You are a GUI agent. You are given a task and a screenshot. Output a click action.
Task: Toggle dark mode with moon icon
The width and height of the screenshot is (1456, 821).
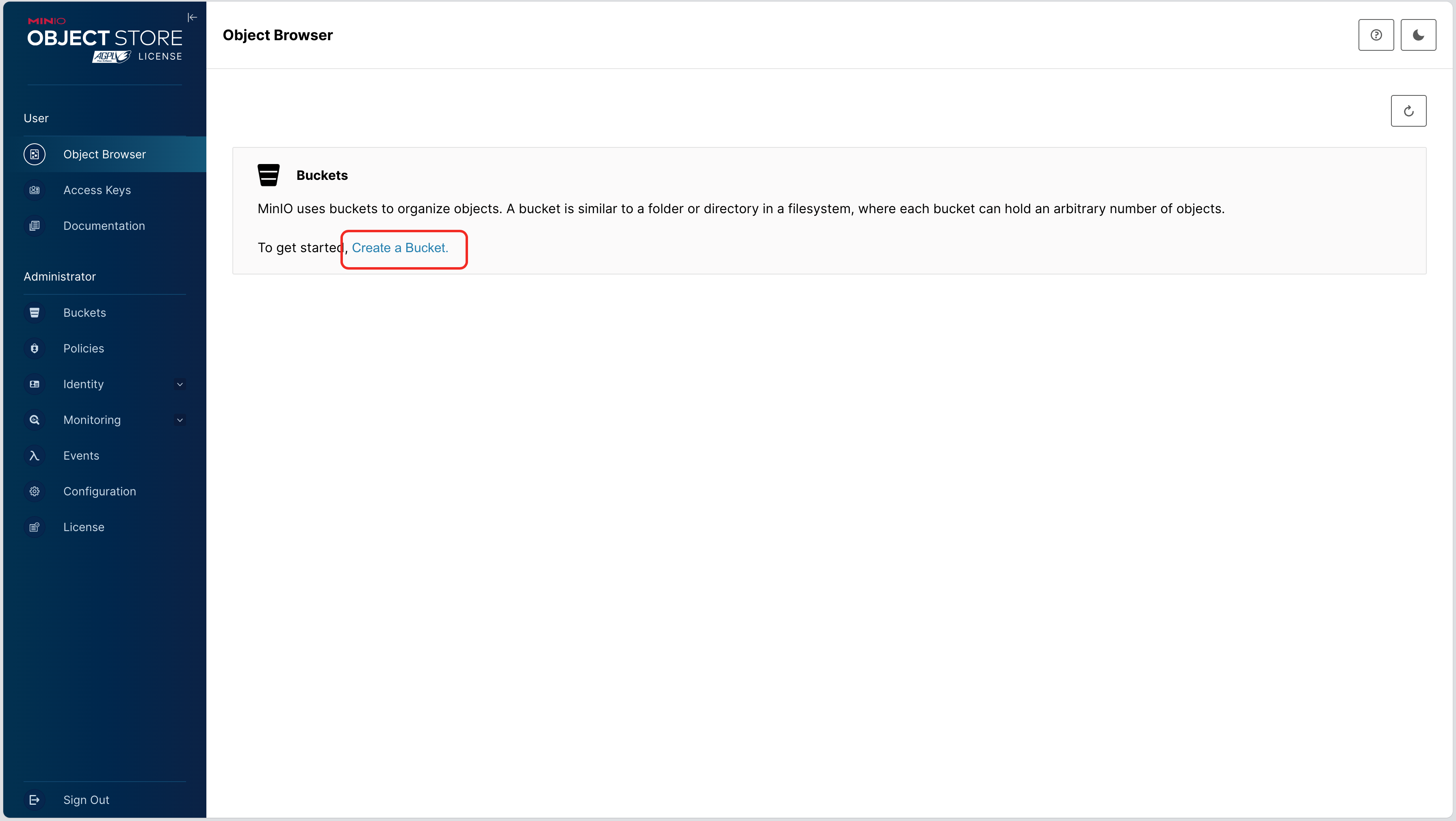(x=1418, y=35)
